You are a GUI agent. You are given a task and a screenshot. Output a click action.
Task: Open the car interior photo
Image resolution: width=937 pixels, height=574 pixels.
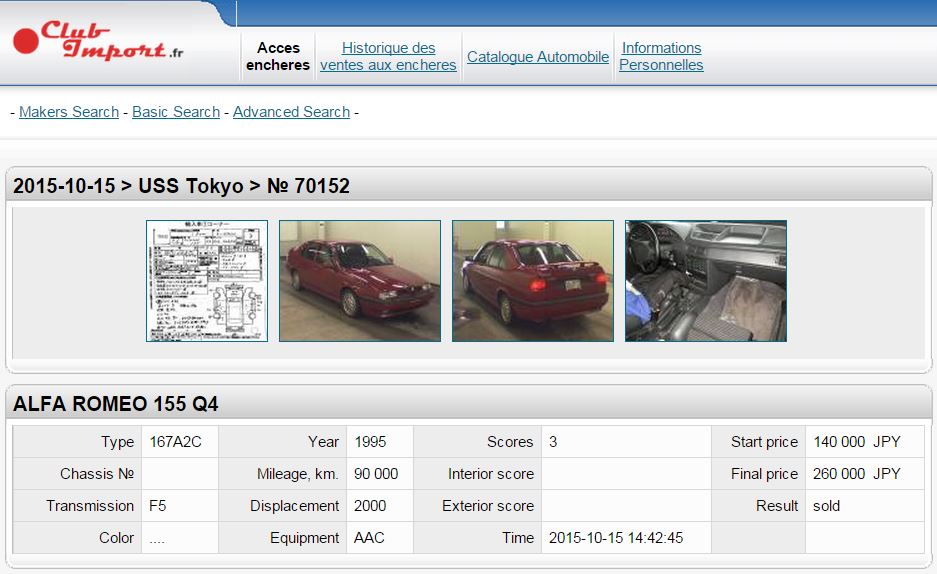click(706, 281)
